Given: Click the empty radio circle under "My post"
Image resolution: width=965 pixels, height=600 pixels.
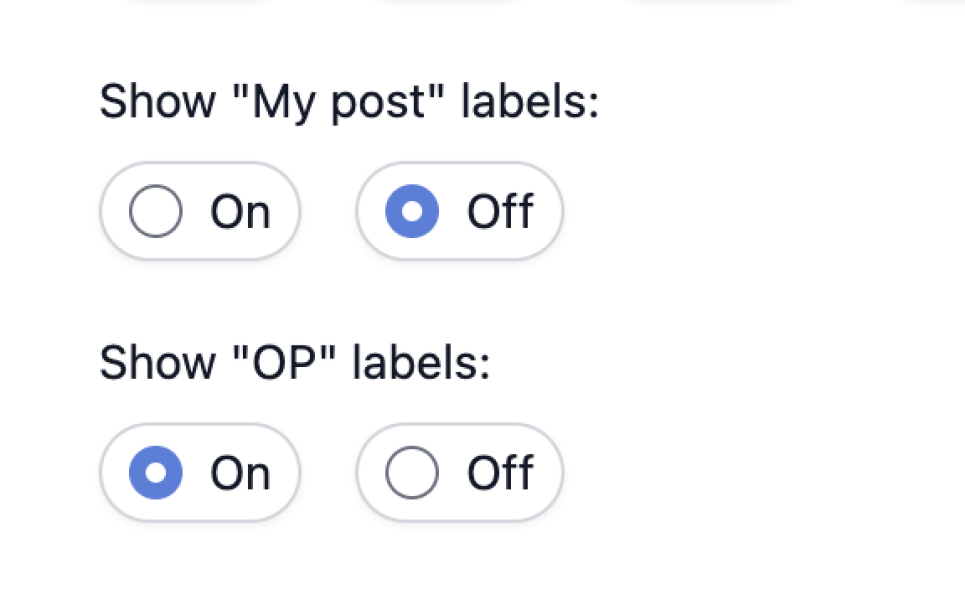Looking at the screenshot, I should coord(156,212).
